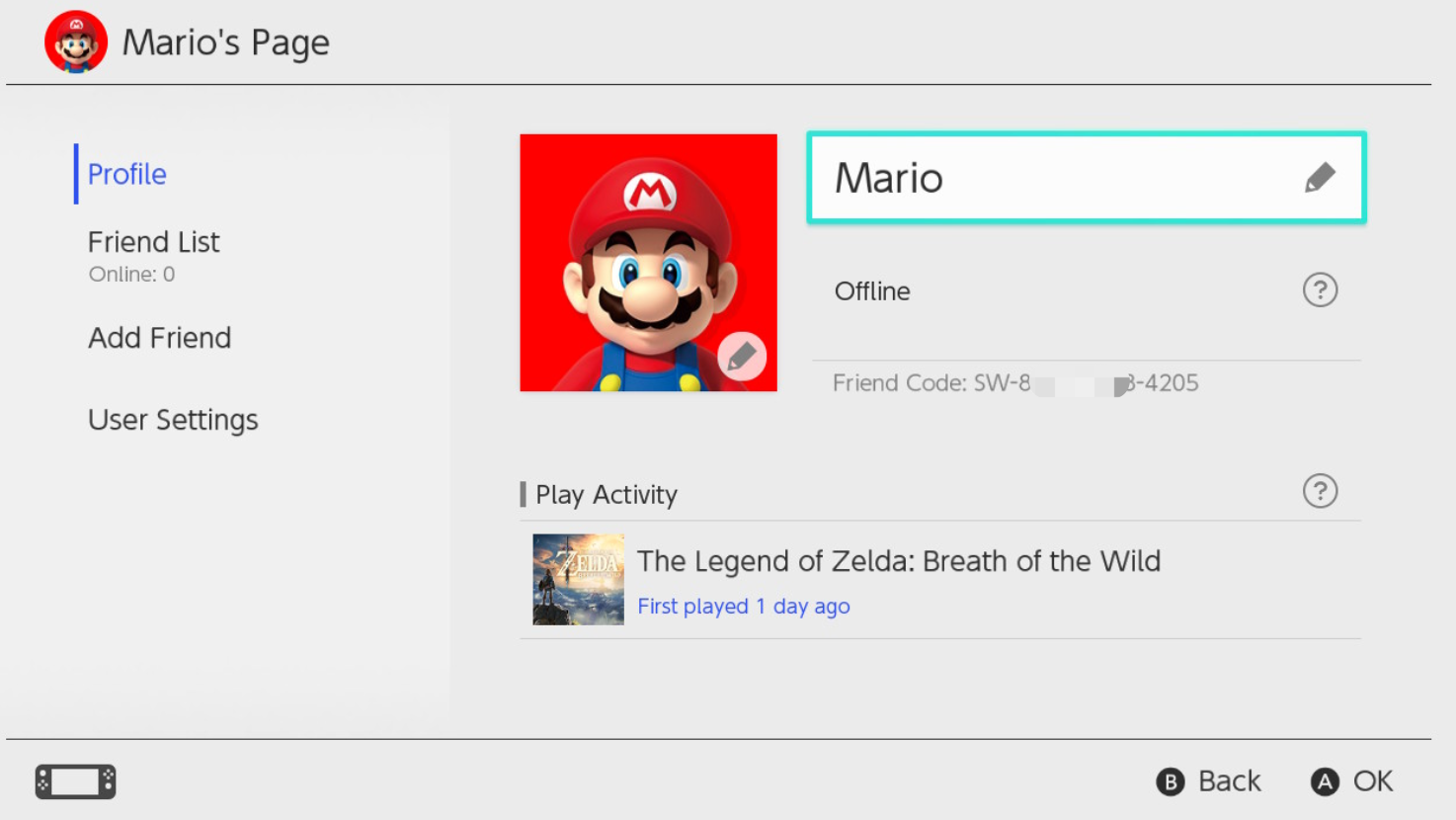The image size is (1456, 820).
Task: Open the help icon beside Offline status
Action: [1320, 290]
